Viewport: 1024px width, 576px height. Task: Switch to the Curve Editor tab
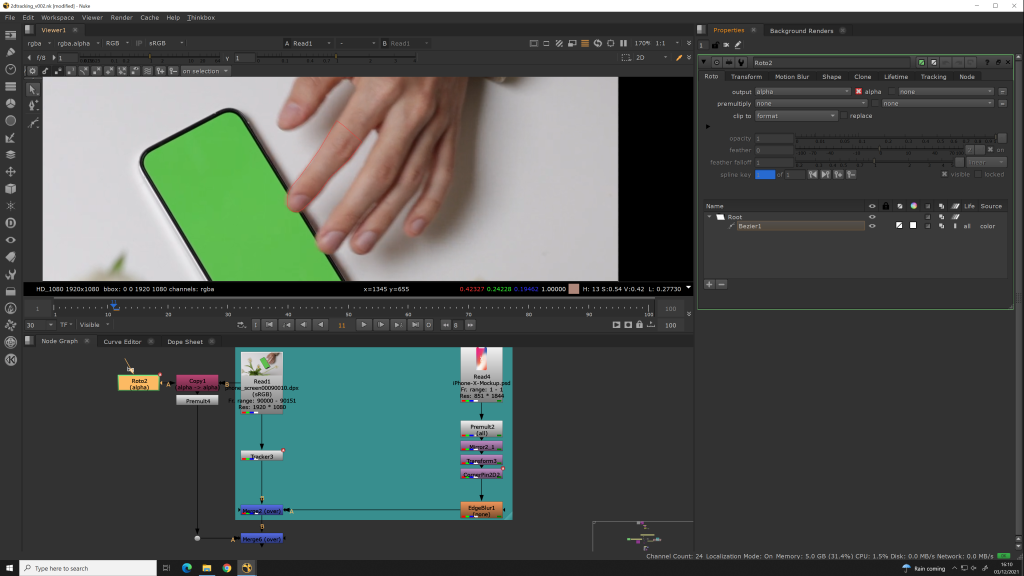[x=122, y=342]
